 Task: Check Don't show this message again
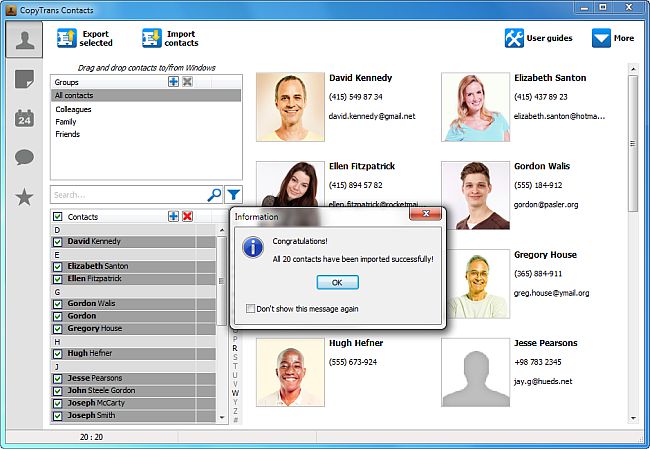click(x=250, y=308)
